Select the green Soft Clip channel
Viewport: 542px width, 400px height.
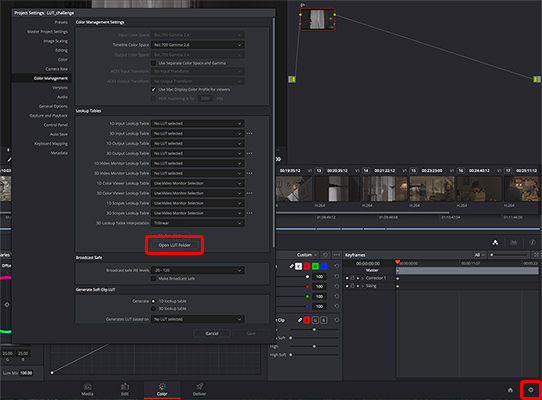coord(315,320)
